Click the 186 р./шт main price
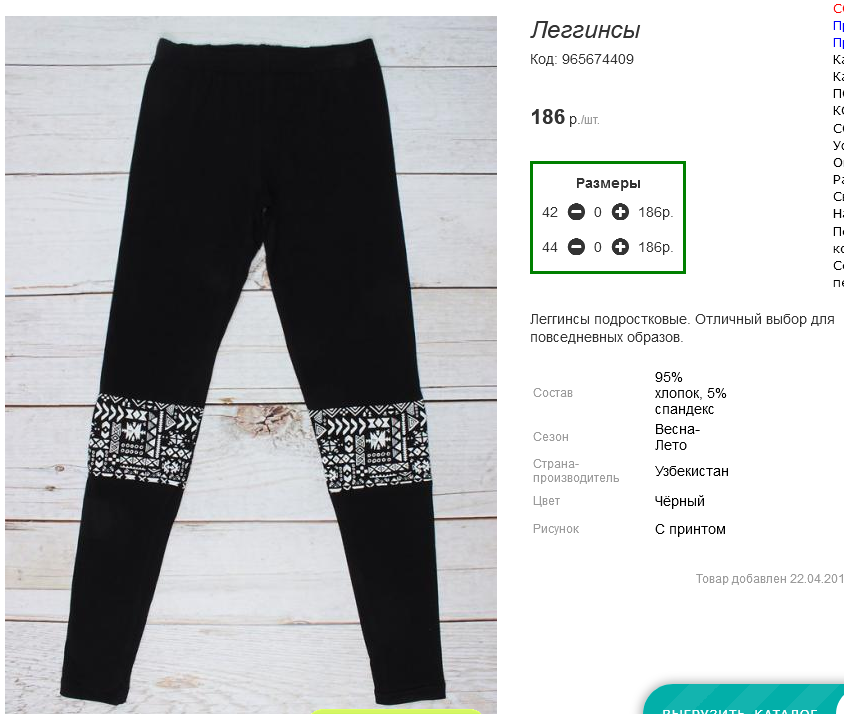The image size is (844, 714). [x=565, y=117]
